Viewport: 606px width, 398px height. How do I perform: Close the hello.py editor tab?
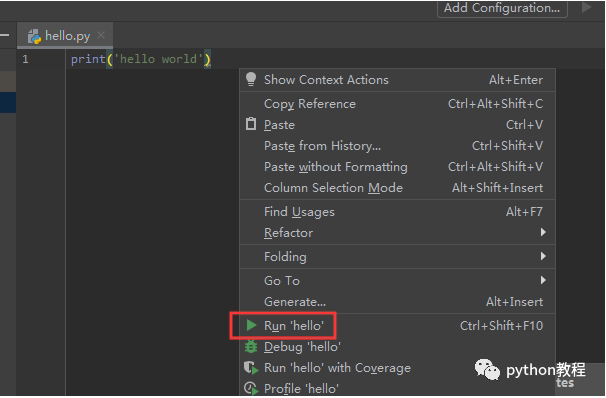pyautogui.click(x=101, y=35)
